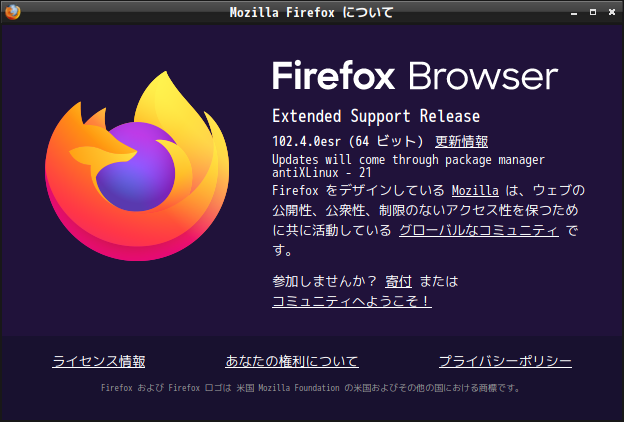Minimize the About Firefox window

(574, 13)
